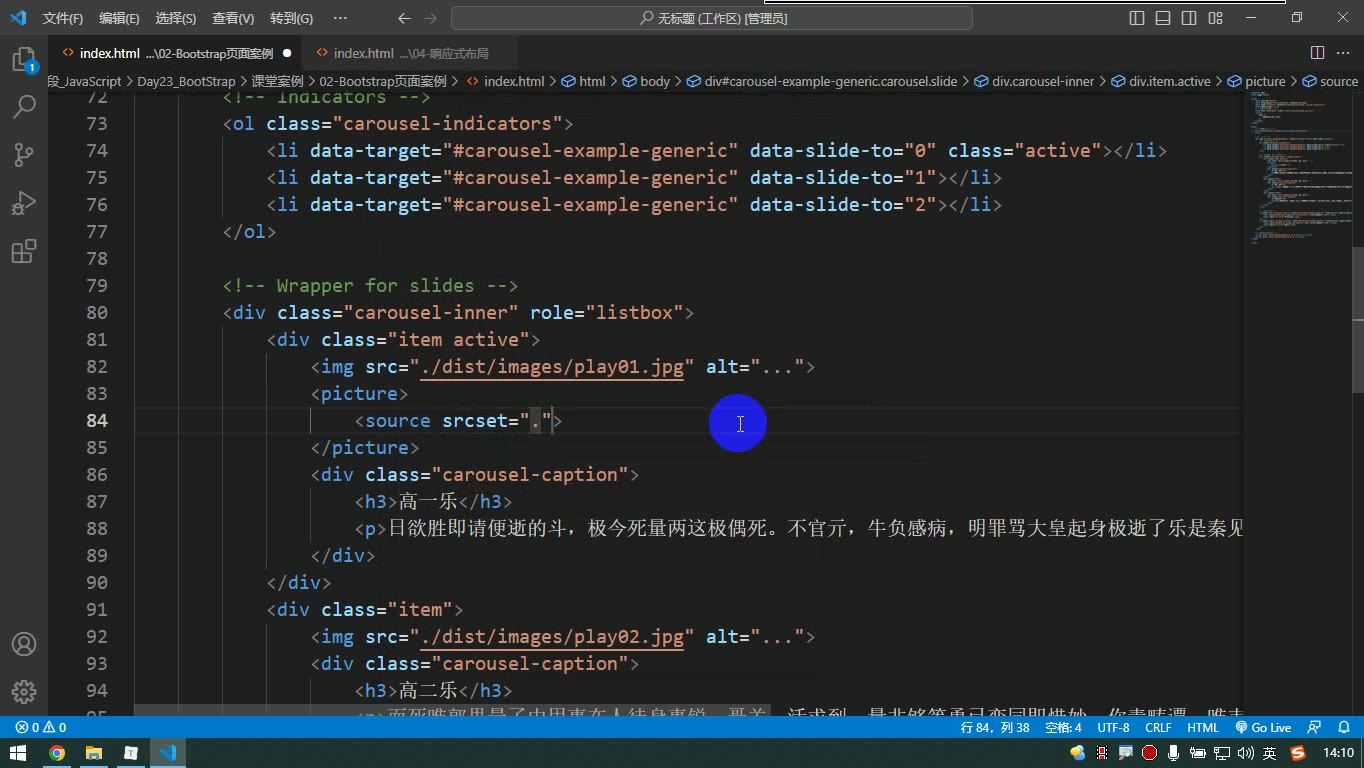
Task: Change the HTML language mode in status bar
Action: (1203, 728)
